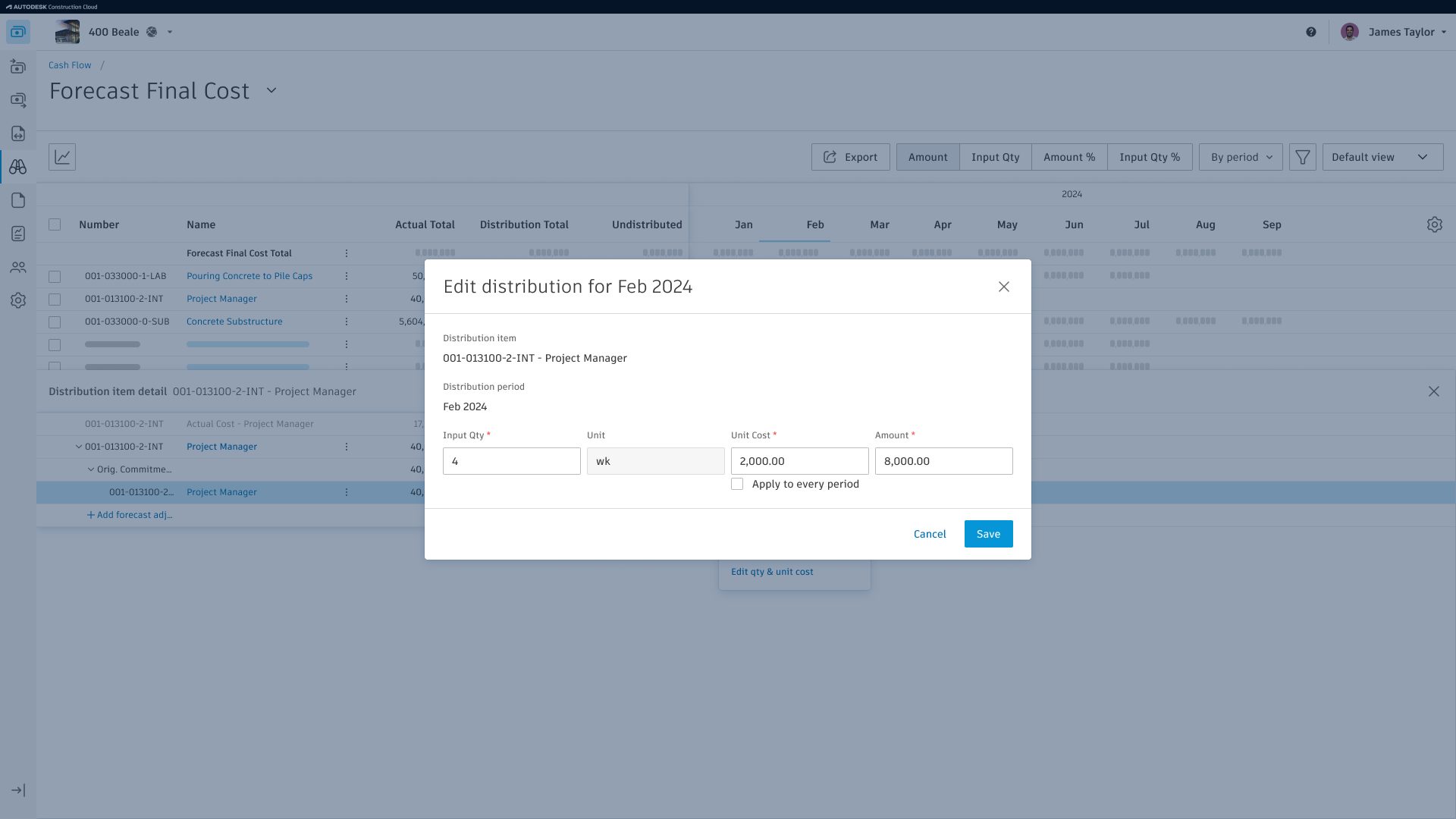Open more options for Forecast Final Cost Total
Viewport: 1456px width, 819px height.
[347, 253]
